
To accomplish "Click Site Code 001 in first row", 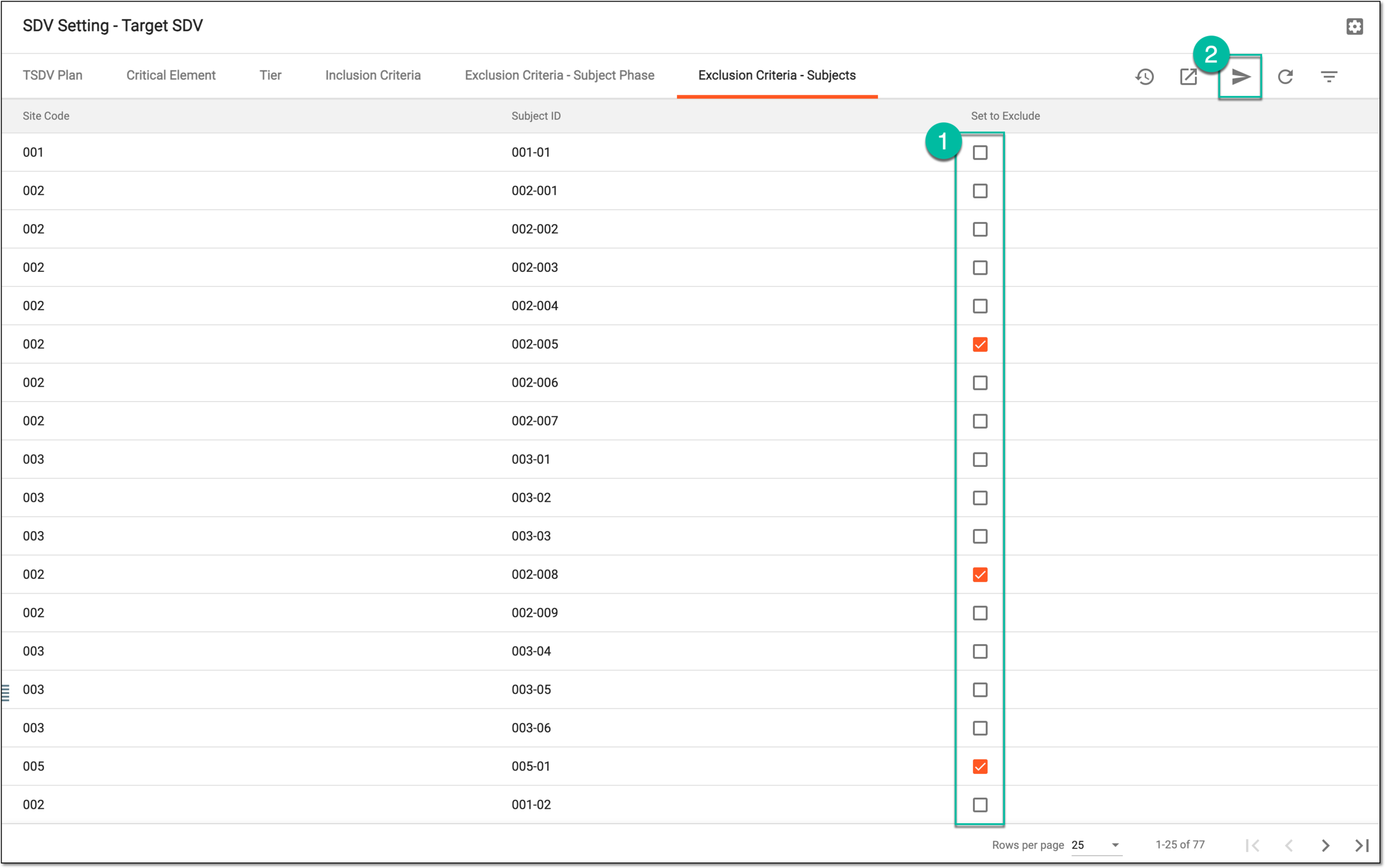I will coord(33,153).
